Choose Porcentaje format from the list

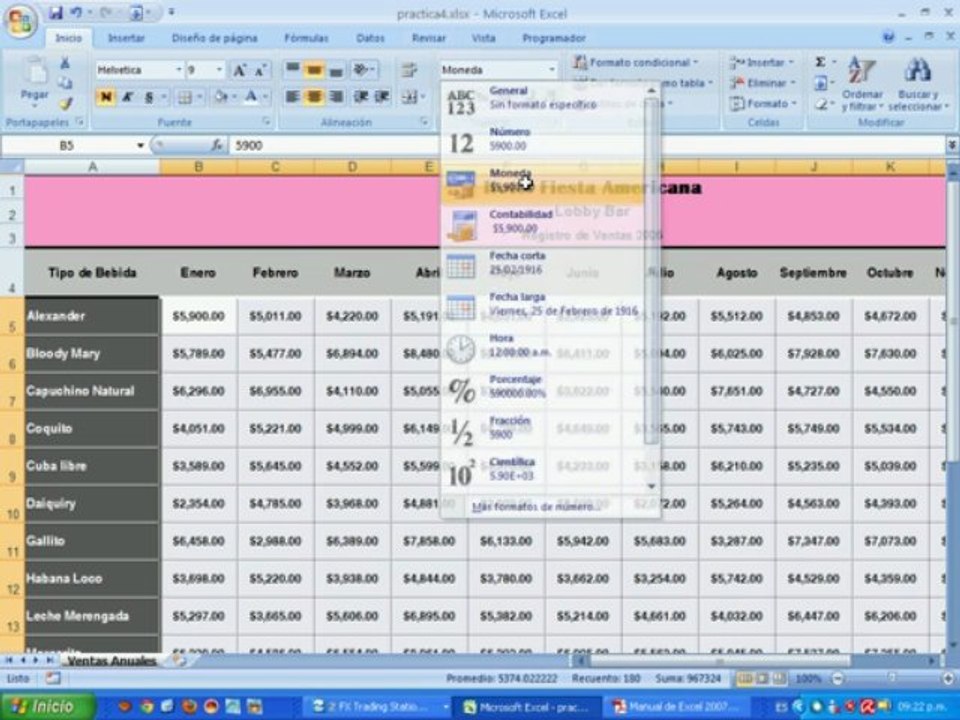pyautogui.click(x=542, y=388)
